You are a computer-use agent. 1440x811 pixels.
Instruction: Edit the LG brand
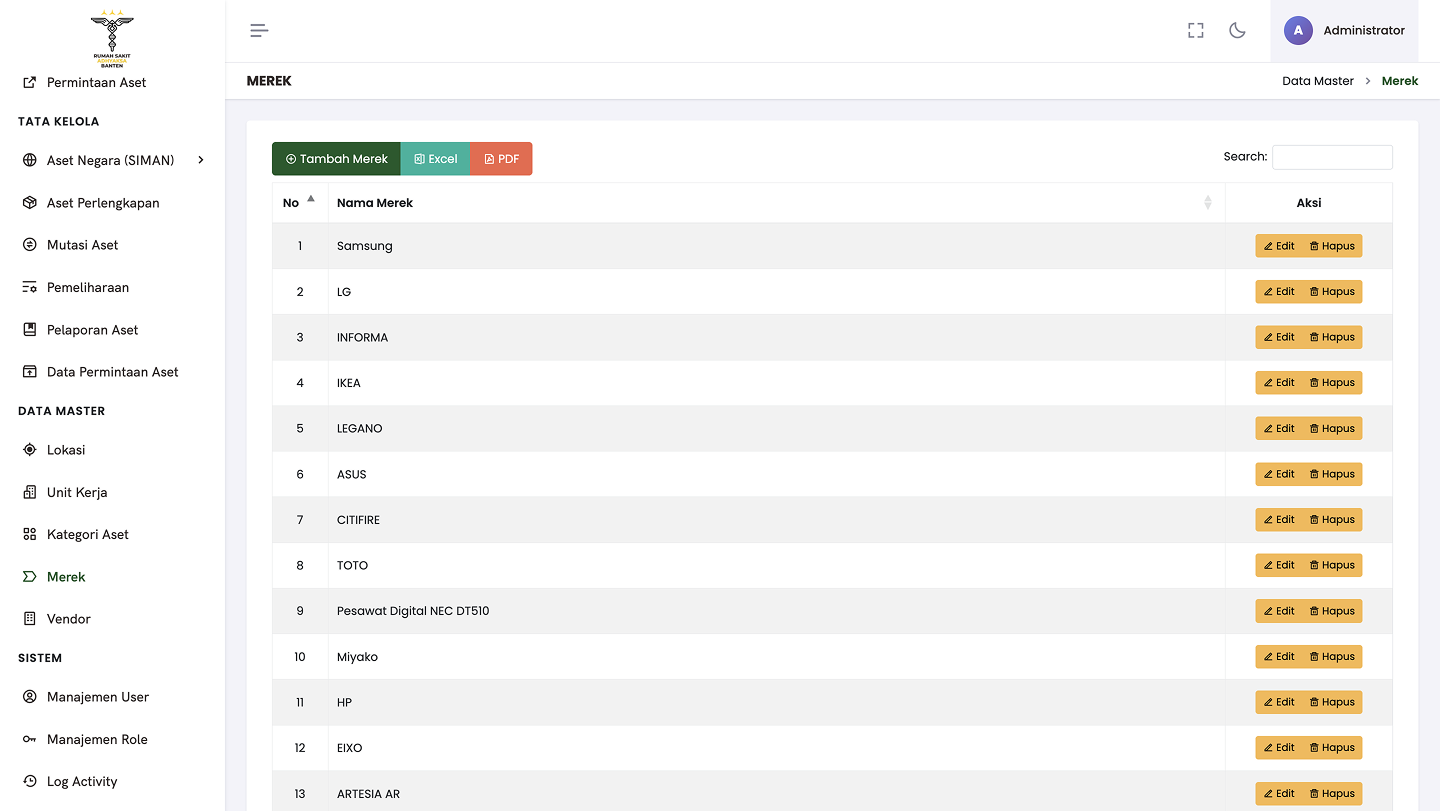pyautogui.click(x=1279, y=292)
